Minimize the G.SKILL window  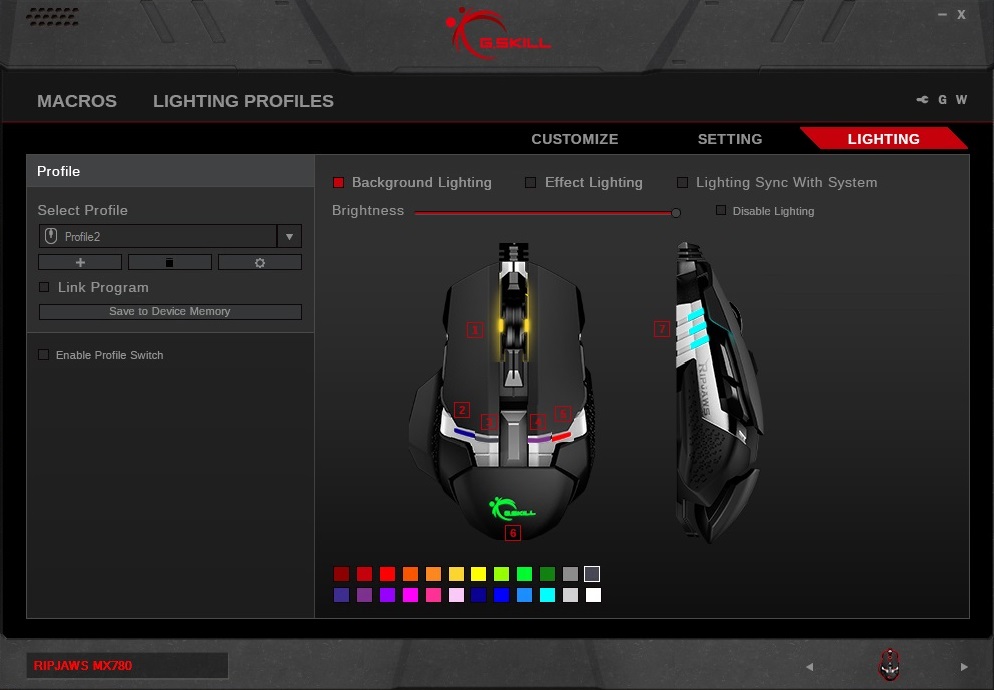pos(943,15)
